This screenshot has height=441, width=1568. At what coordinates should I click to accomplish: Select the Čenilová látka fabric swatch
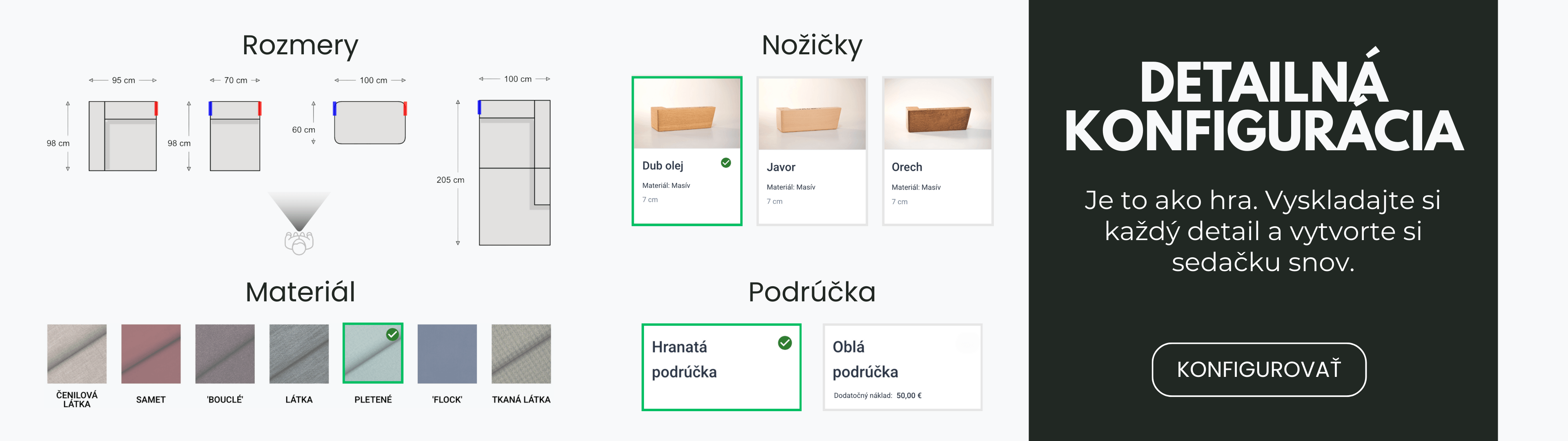coord(77,354)
